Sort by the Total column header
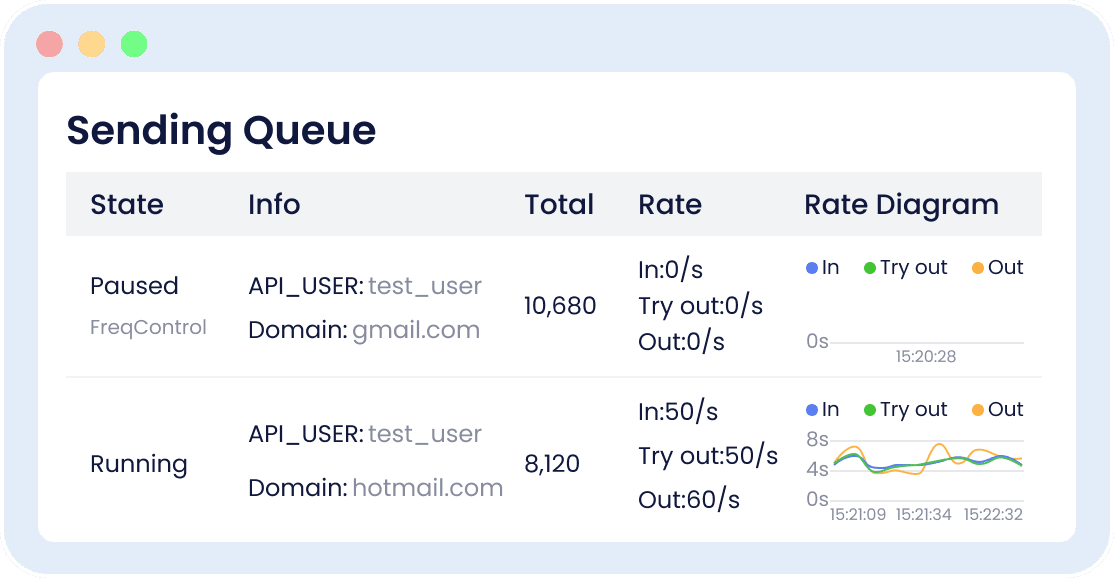The width and height of the screenshot is (1114, 578). click(x=558, y=205)
